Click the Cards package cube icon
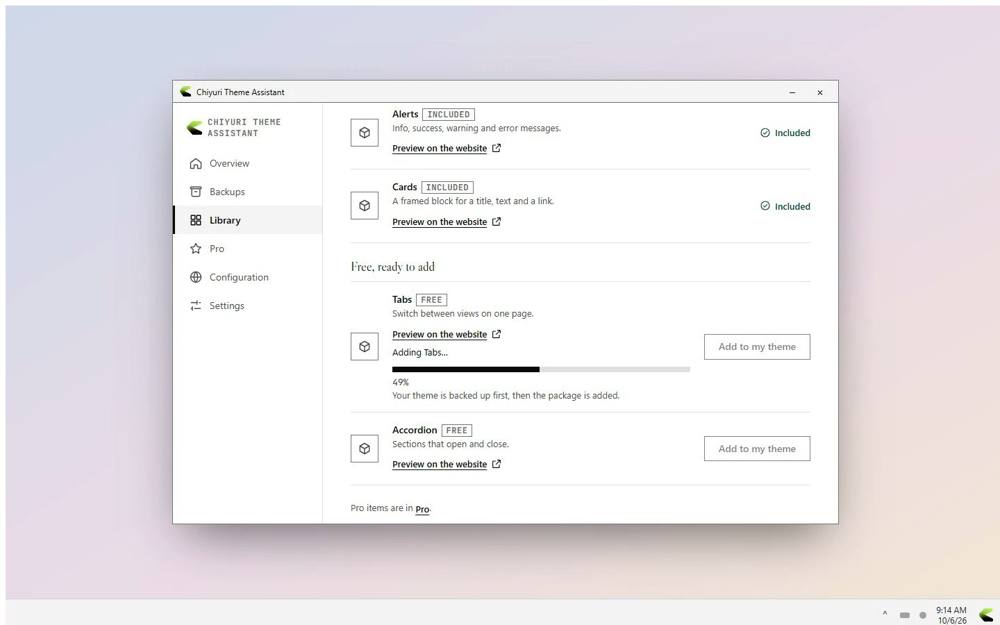The image size is (1000, 625). coord(364,205)
